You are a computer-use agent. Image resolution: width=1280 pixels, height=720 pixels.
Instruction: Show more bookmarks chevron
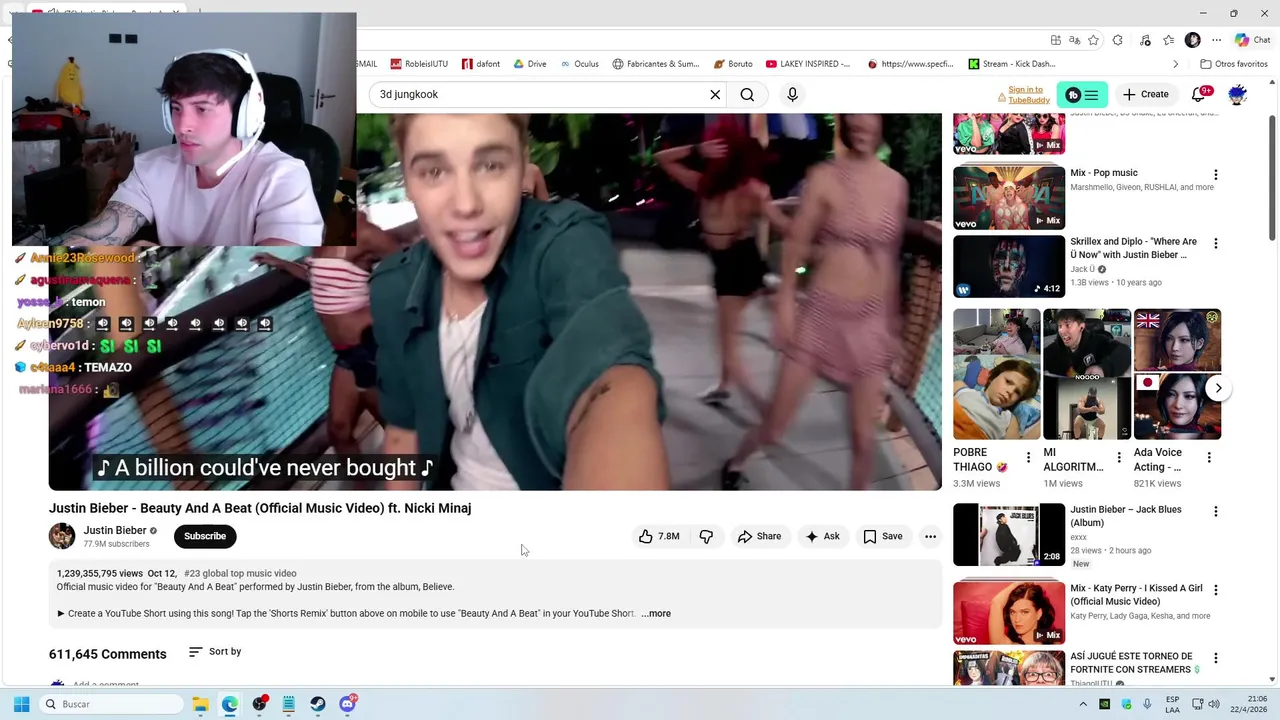click(x=1175, y=64)
